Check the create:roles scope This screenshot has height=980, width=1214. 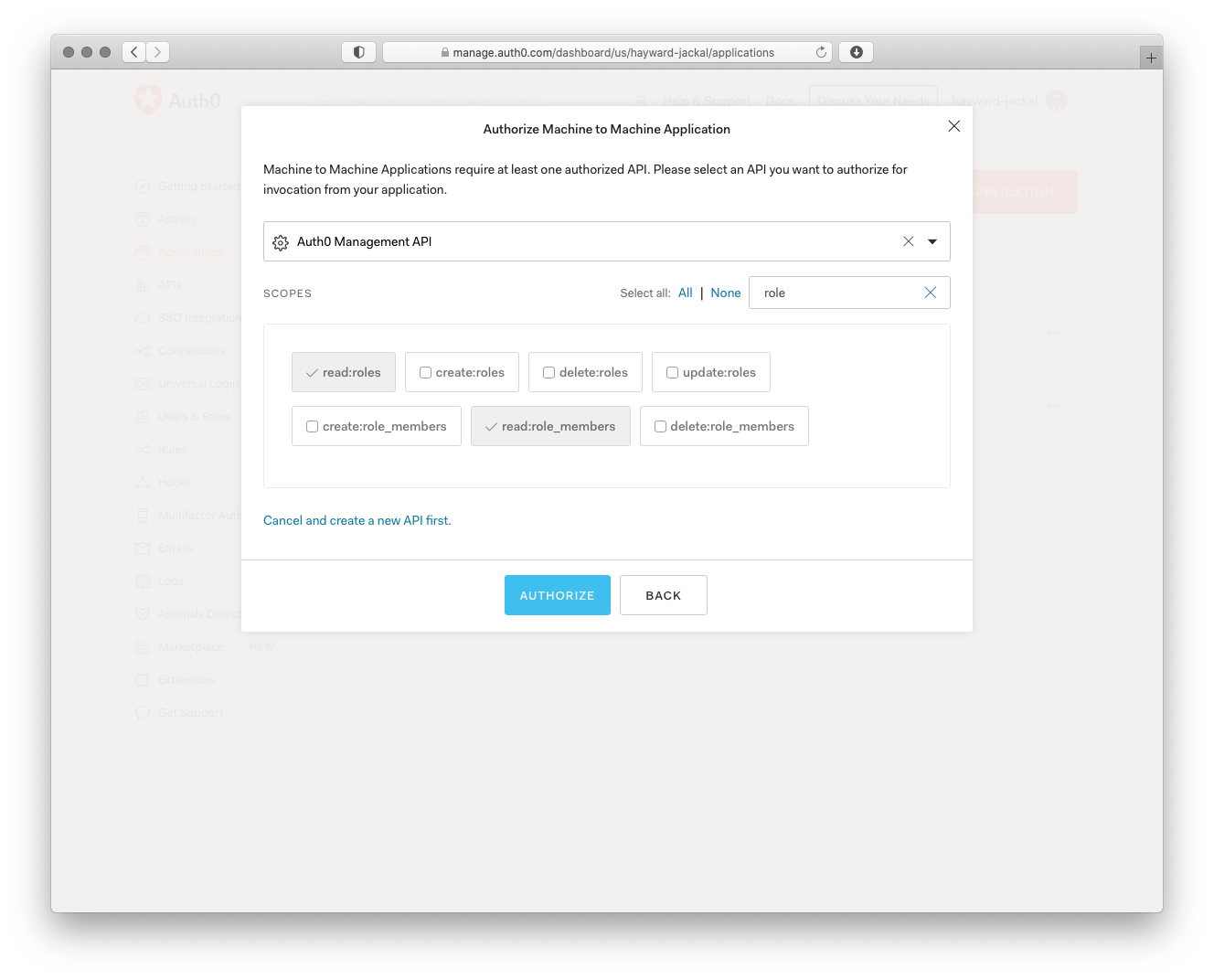coord(462,372)
